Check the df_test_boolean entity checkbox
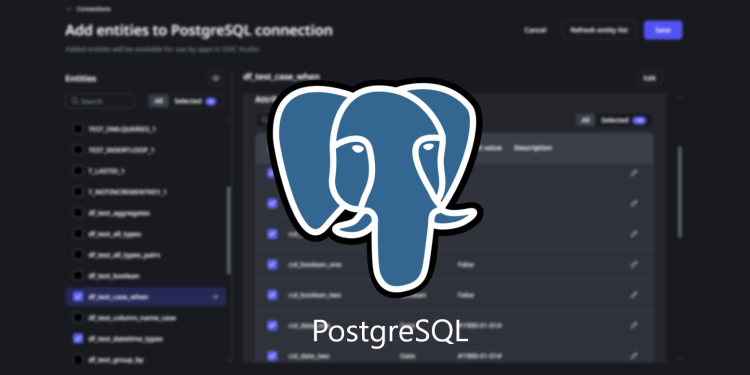750x375 pixels. 77,276
